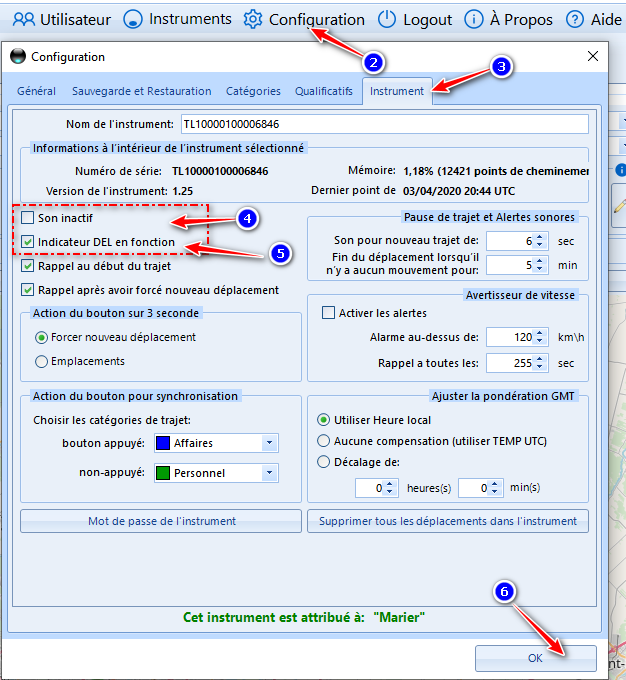Check Activer les alertes

click(328, 313)
